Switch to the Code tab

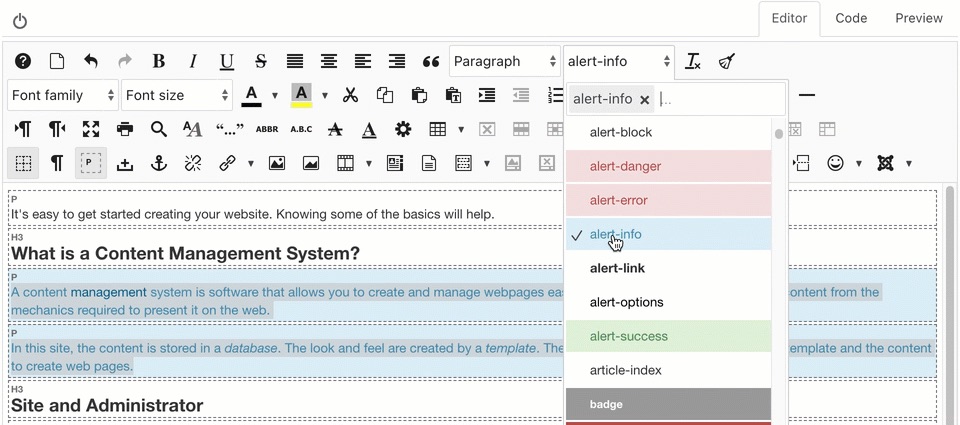[851, 18]
